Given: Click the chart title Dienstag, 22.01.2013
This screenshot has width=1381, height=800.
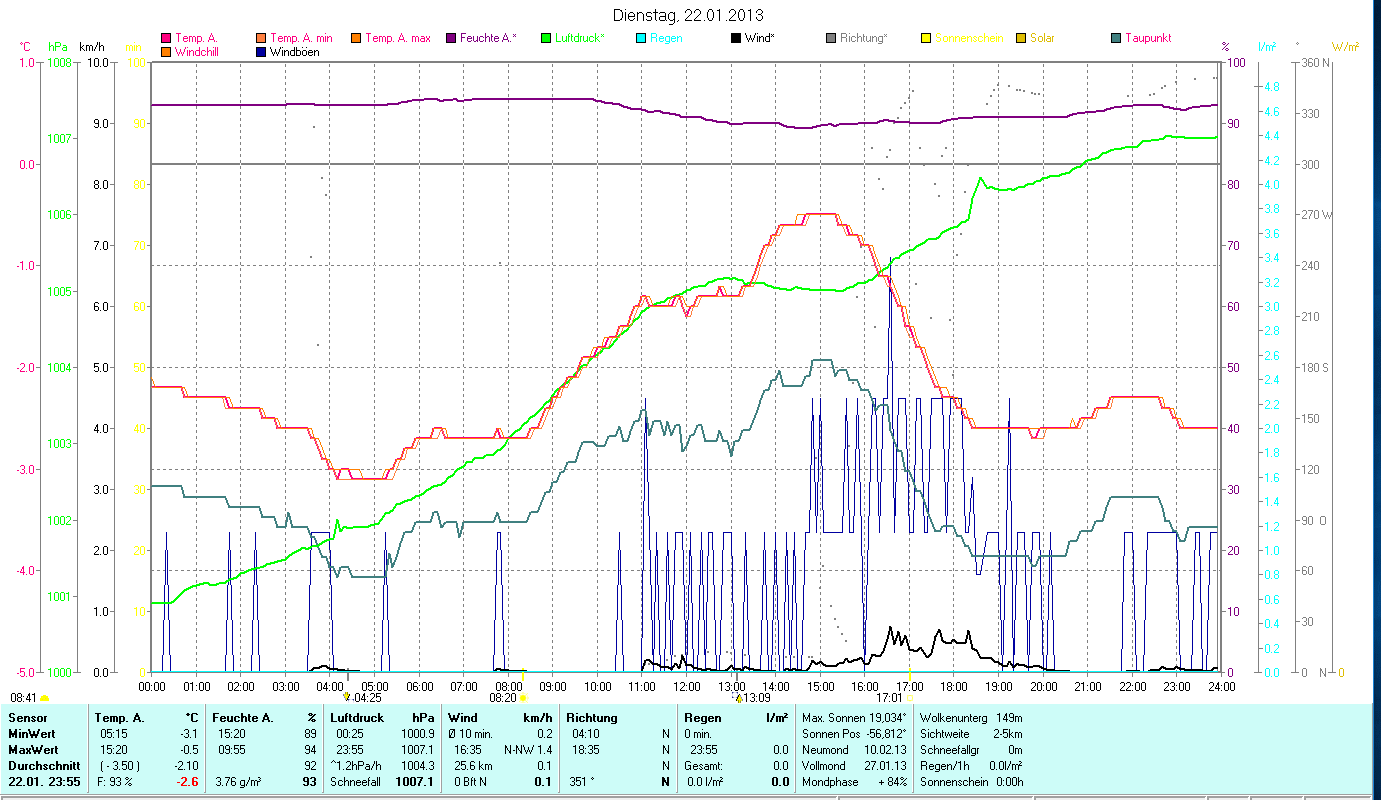Looking at the screenshot, I should click(x=686, y=16).
